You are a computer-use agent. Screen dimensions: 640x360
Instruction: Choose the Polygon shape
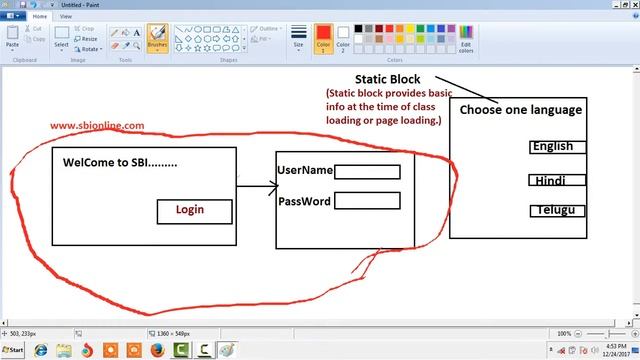[x=226, y=30]
